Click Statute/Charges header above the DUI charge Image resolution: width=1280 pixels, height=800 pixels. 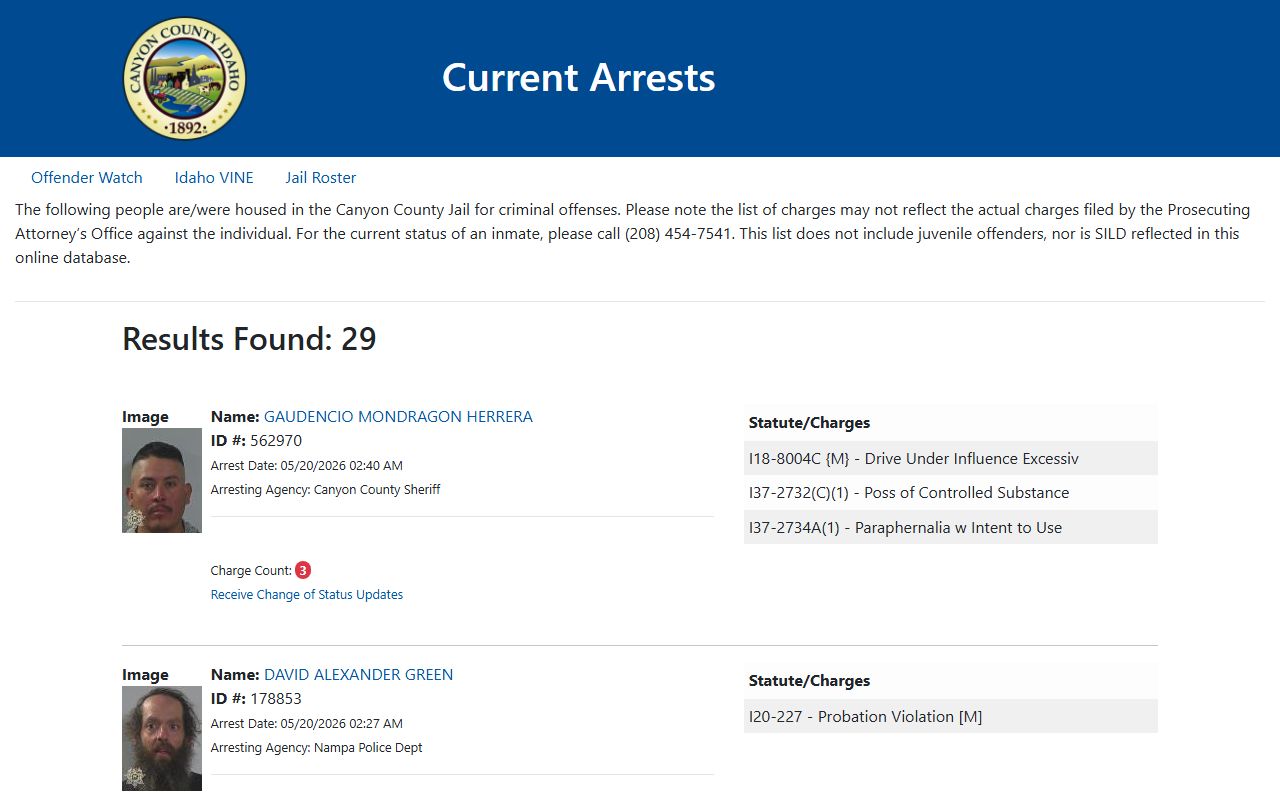click(x=810, y=423)
